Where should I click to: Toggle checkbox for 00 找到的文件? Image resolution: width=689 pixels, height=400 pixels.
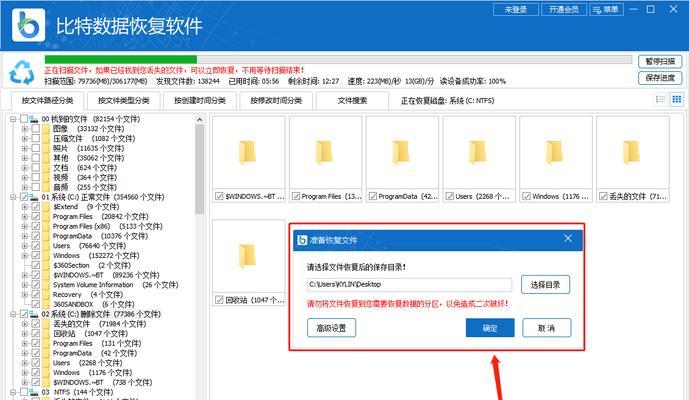click(24, 119)
